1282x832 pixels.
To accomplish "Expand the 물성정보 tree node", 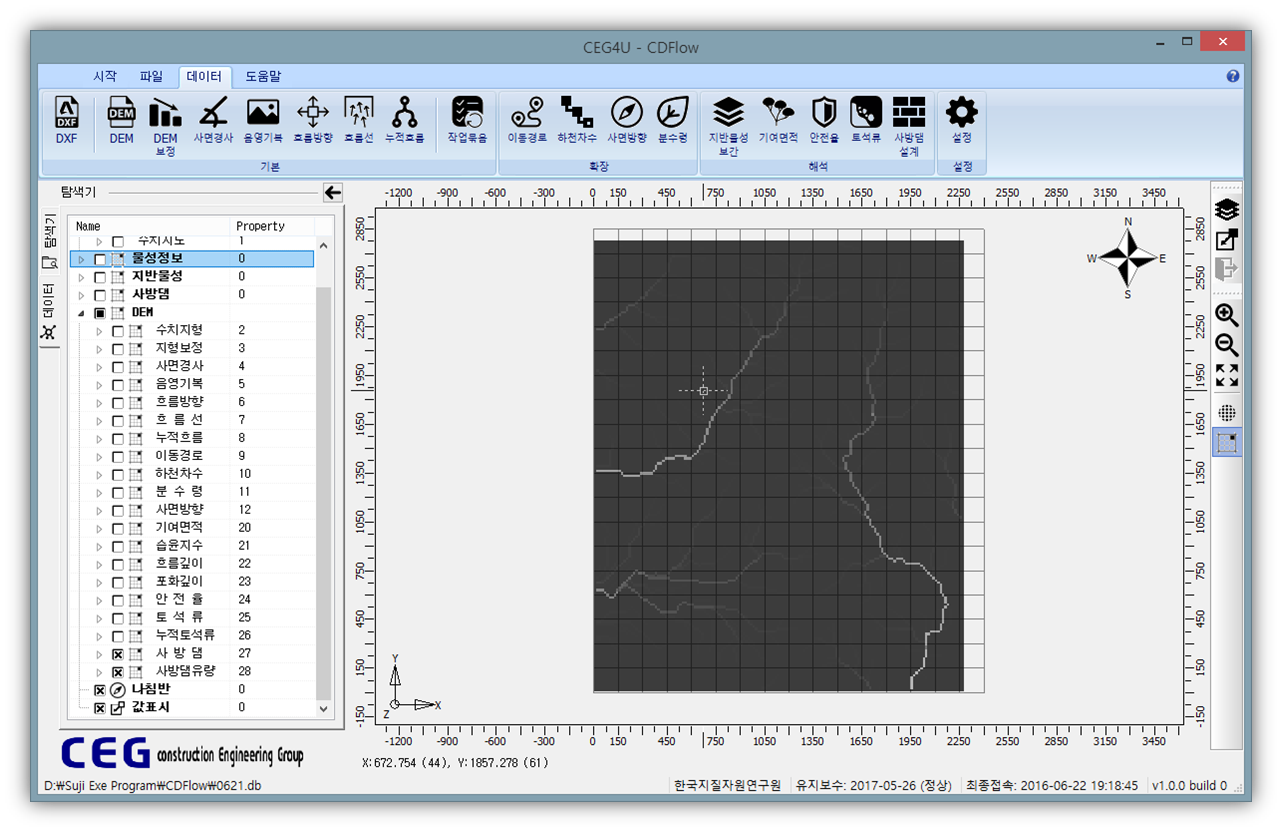I will click(x=81, y=259).
